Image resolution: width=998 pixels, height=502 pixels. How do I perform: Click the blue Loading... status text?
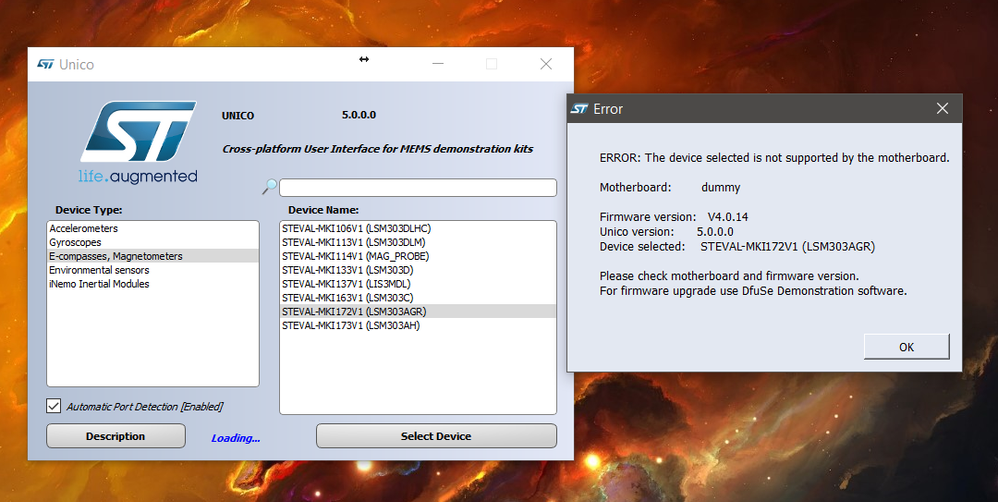pyautogui.click(x=235, y=438)
